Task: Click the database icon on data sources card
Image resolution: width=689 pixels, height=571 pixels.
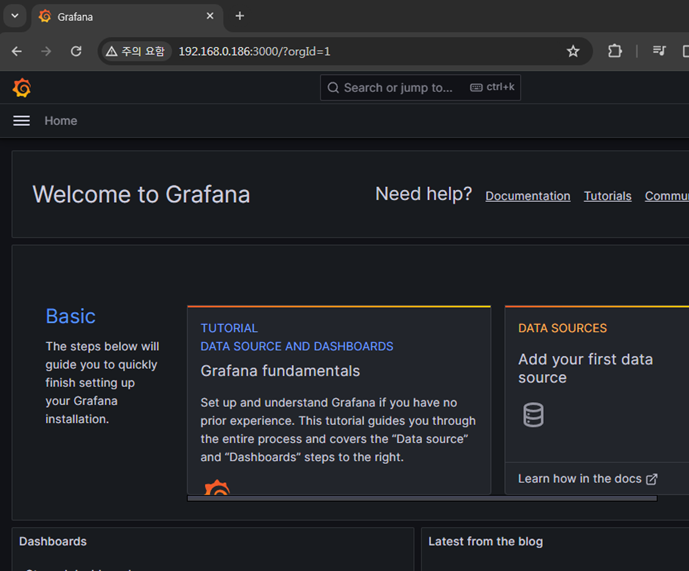Action: pos(533,415)
